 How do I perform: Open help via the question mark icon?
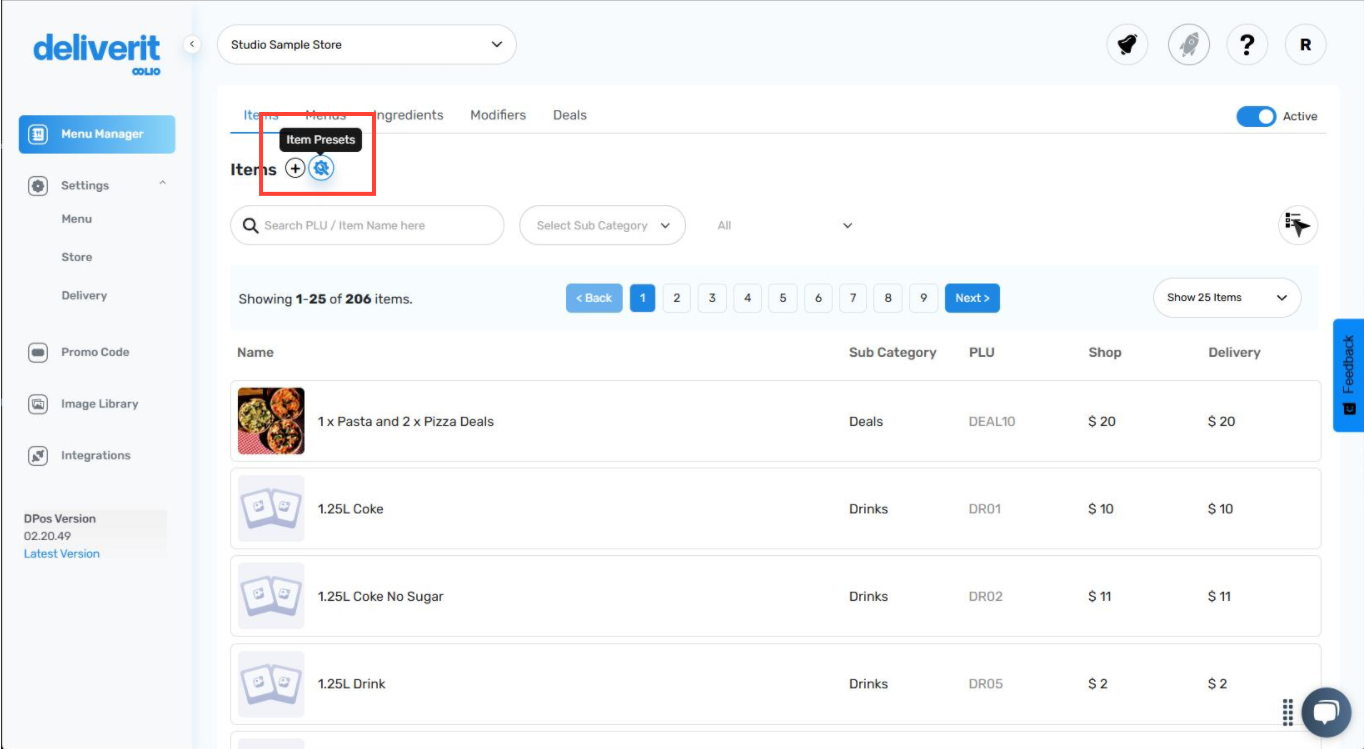click(x=1246, y=44)
